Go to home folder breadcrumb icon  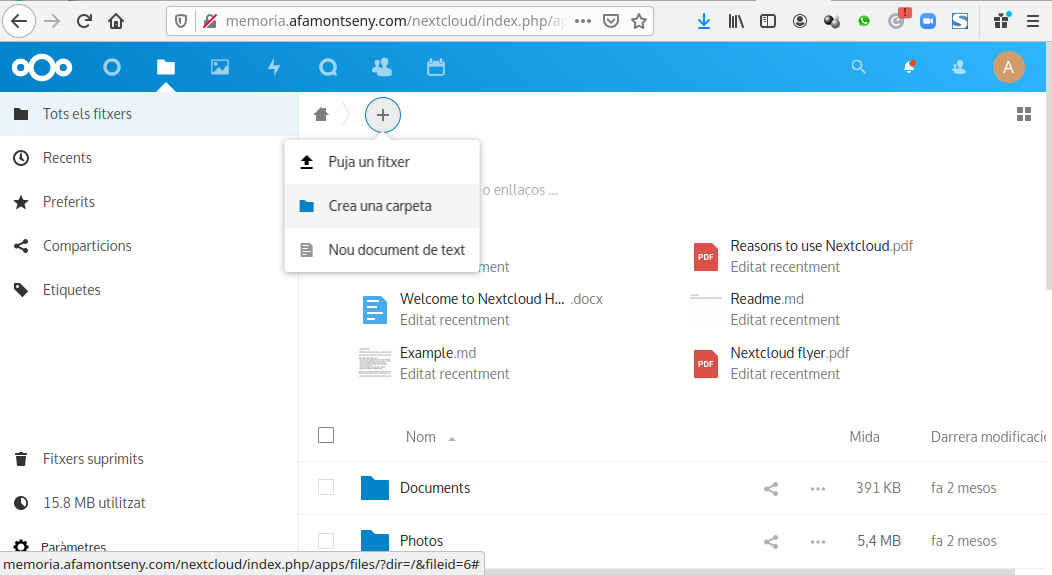pyautogui.click(x=321, y=115)
